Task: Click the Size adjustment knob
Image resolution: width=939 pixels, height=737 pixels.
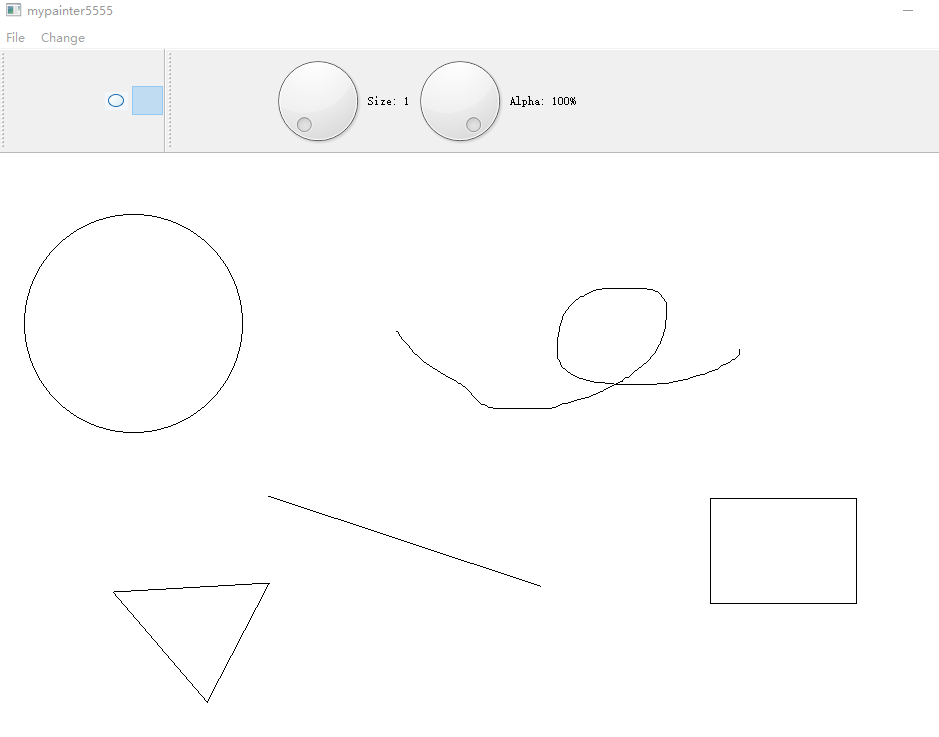Action: point(318,100)
